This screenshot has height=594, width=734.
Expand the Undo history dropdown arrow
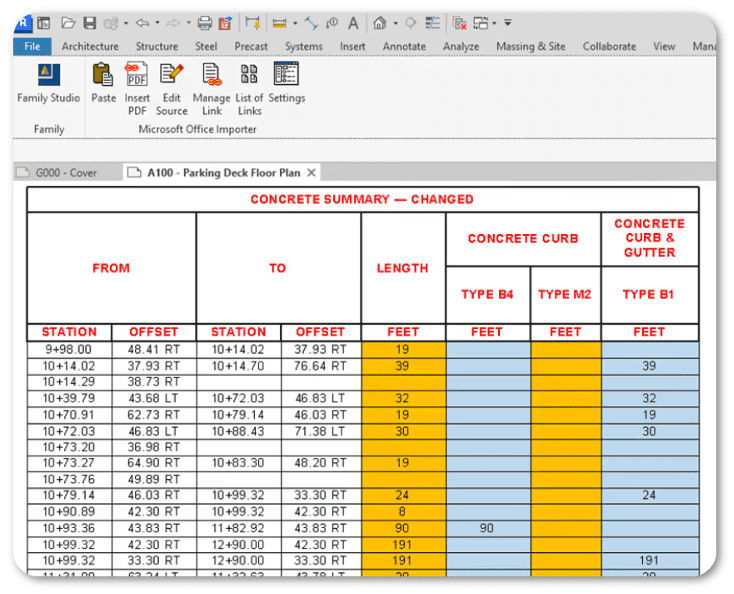point(157,22)
